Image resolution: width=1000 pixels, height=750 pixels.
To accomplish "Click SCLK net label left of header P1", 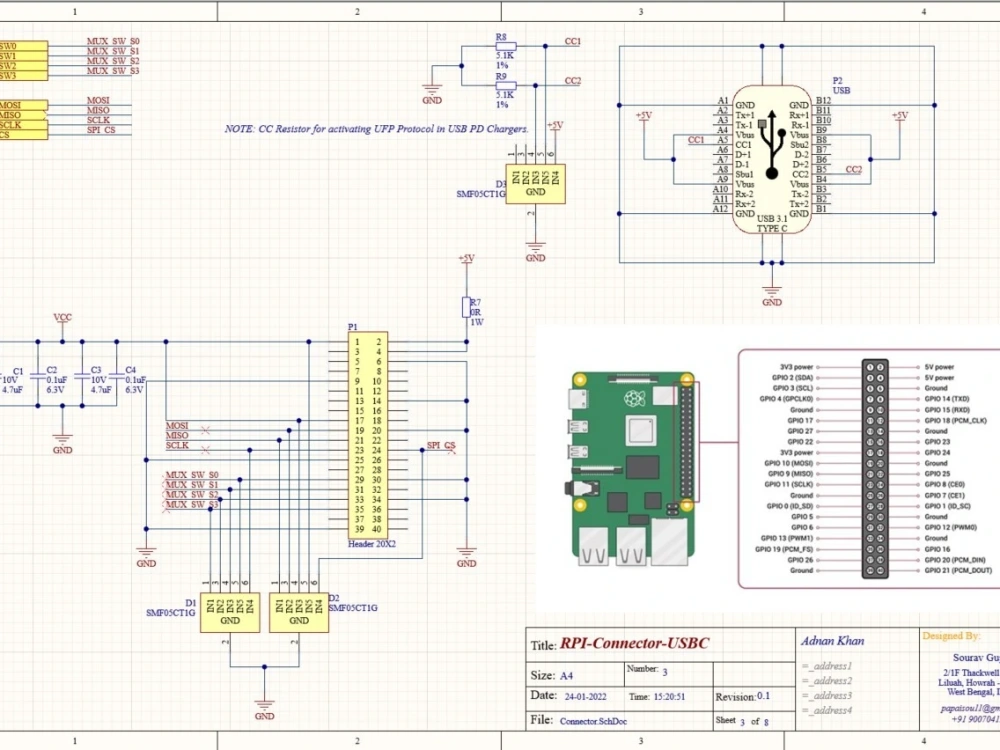I will pos(177,445).
